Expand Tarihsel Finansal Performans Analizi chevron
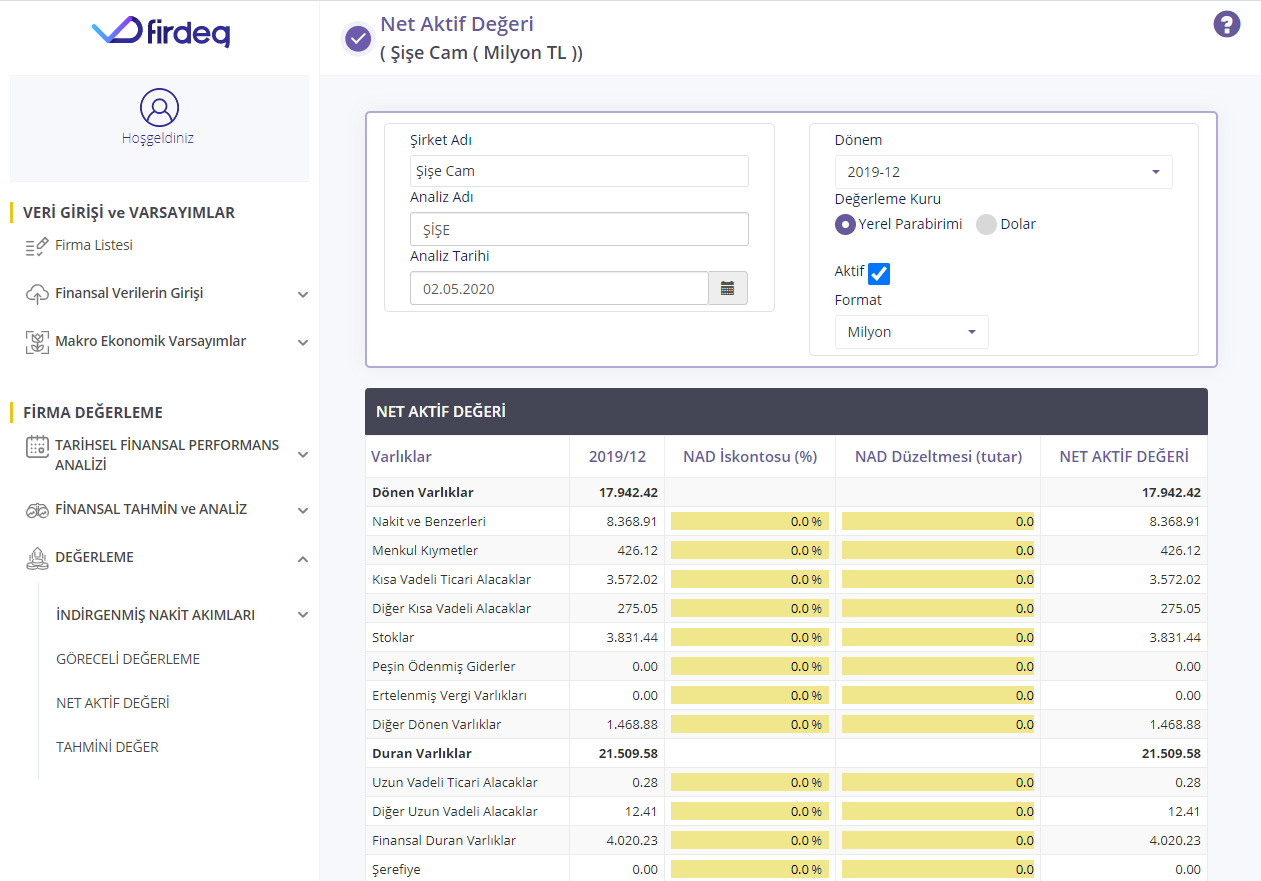 (x=303, y=455)
